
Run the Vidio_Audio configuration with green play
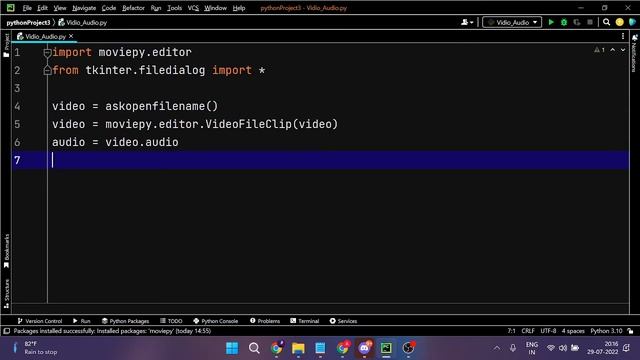click(551, 22)
